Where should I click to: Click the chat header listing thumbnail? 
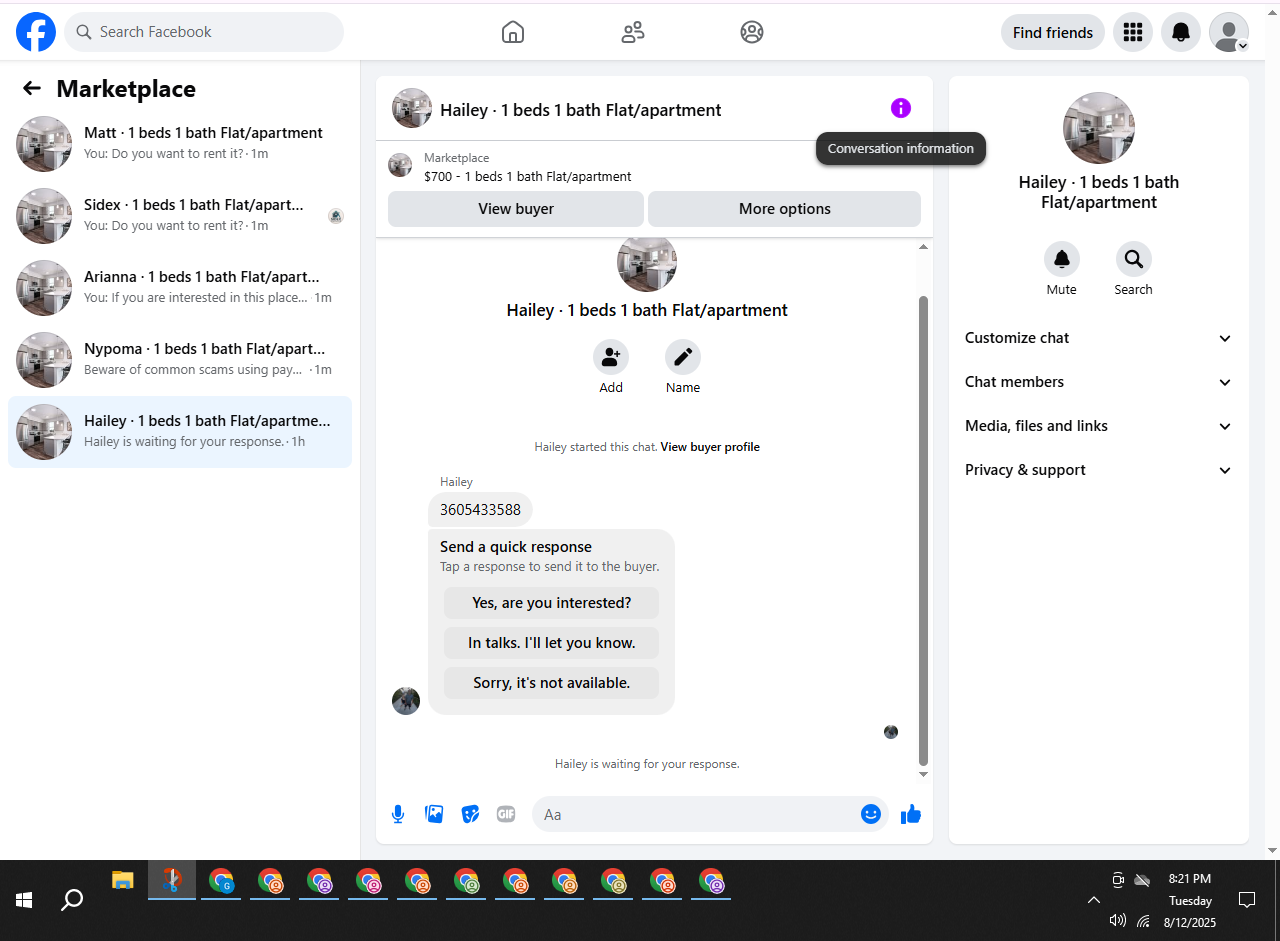tap(412, 108)
